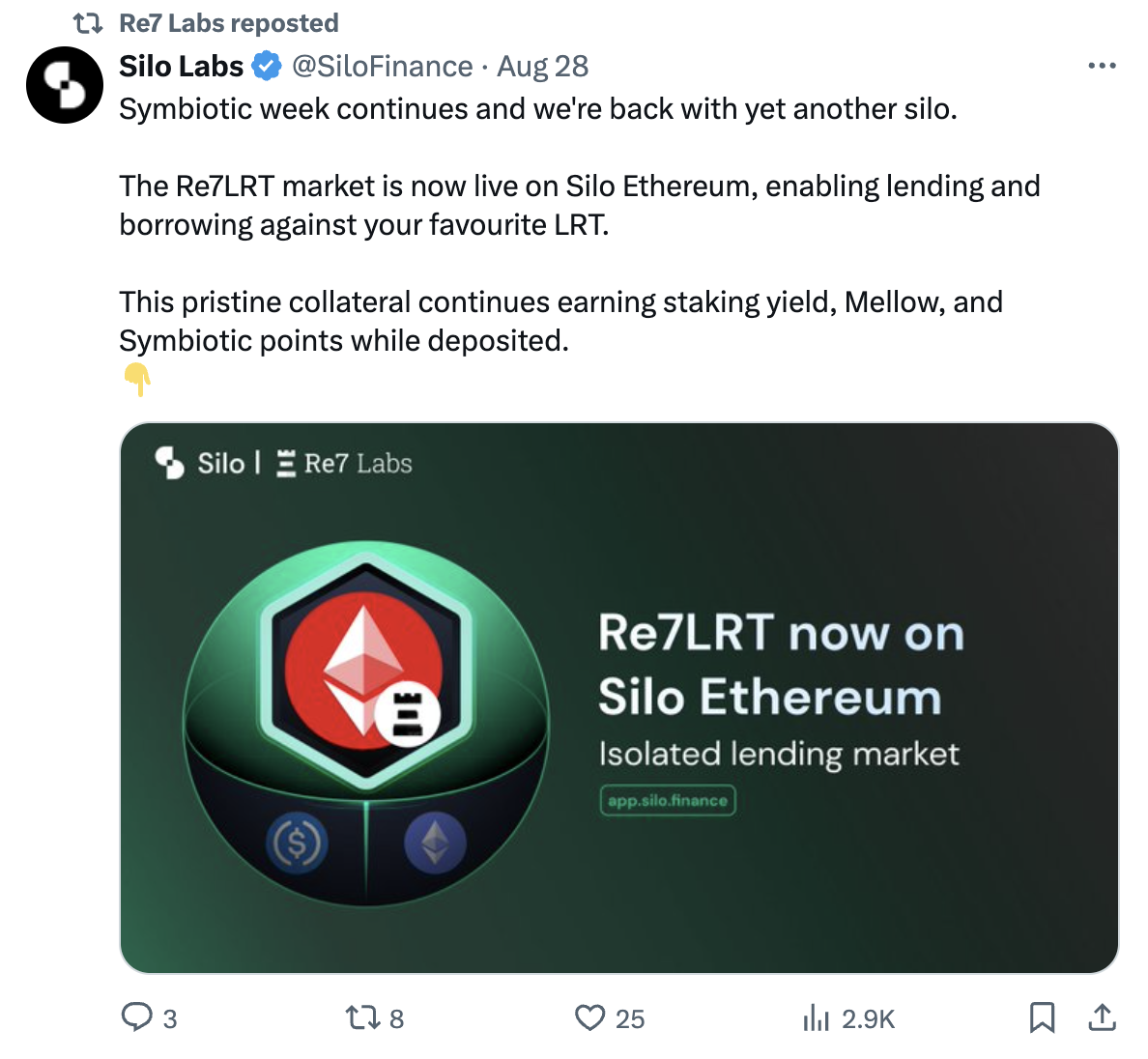Click the pointing-down hand emoji
1148x1059 pixels.
tap(138, 379)
